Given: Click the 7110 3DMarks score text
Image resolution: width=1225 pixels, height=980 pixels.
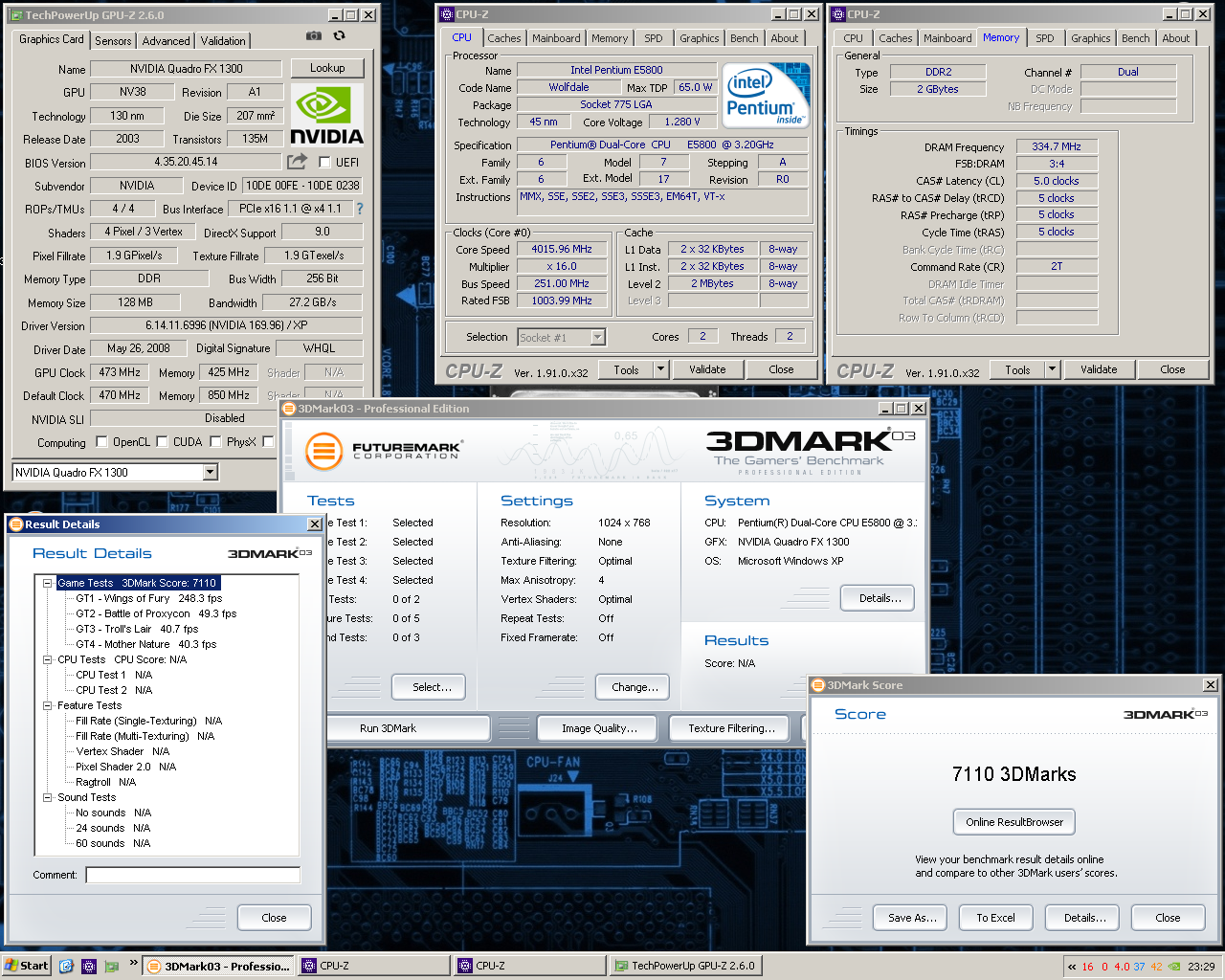Looking at the screenshot, I should coord(1013,774).
